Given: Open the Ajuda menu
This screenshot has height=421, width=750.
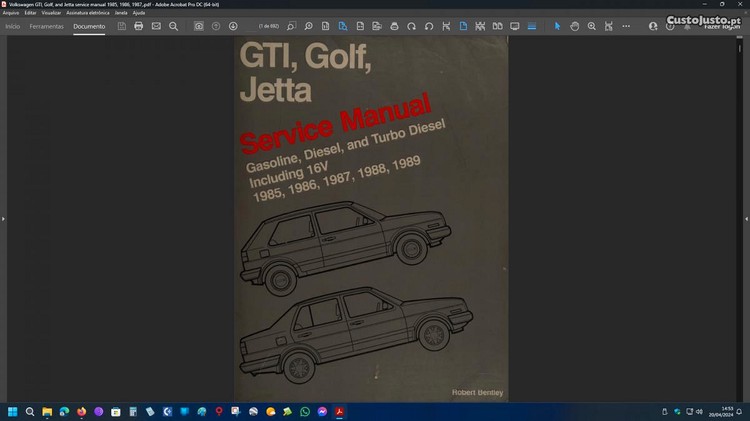Looking at the screenshot, I should pyautogui.click(x=139, y=12).
